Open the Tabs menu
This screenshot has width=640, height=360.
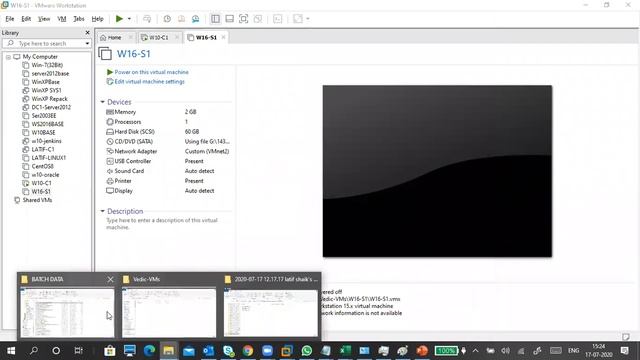[79, 19]
